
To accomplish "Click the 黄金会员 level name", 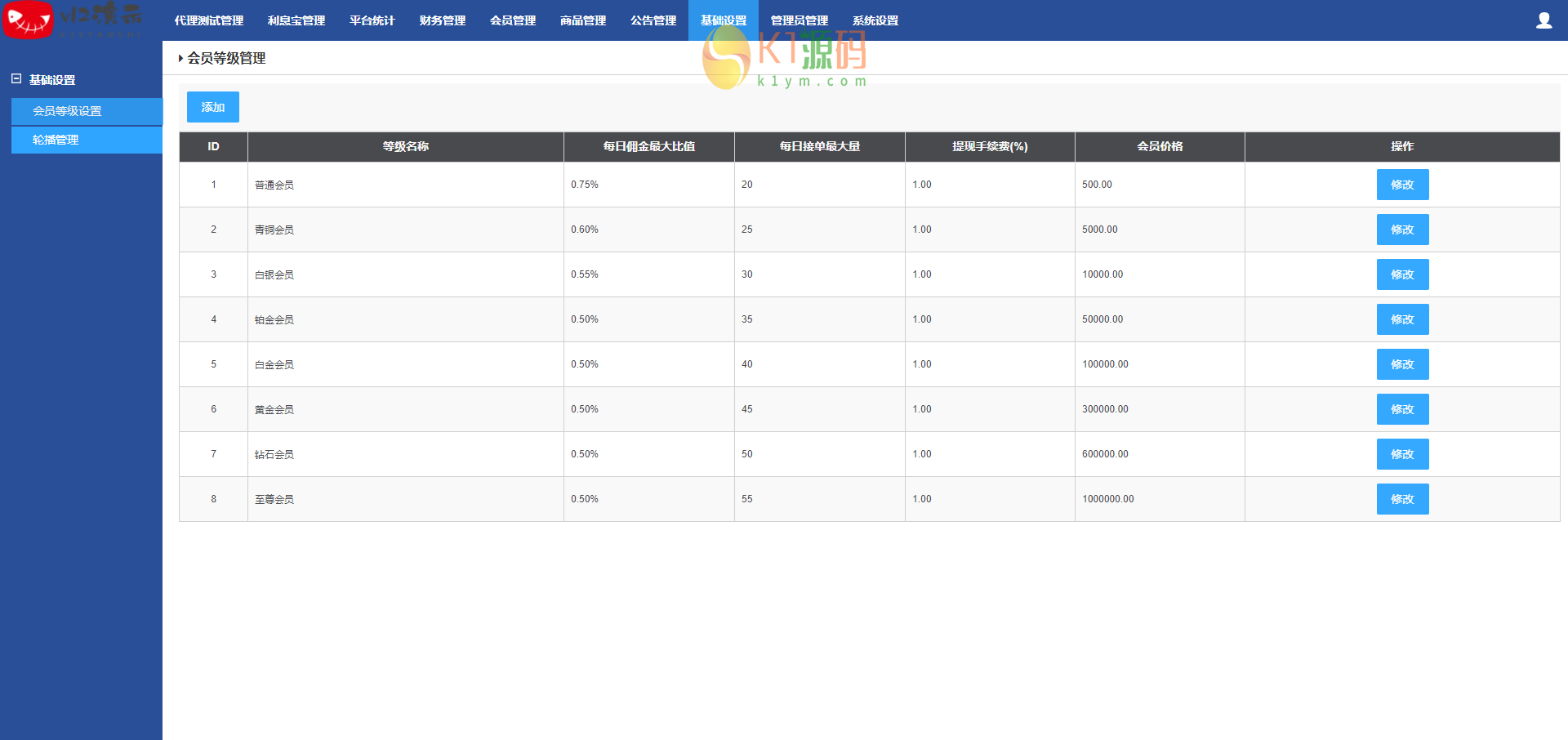I will 274,410.
